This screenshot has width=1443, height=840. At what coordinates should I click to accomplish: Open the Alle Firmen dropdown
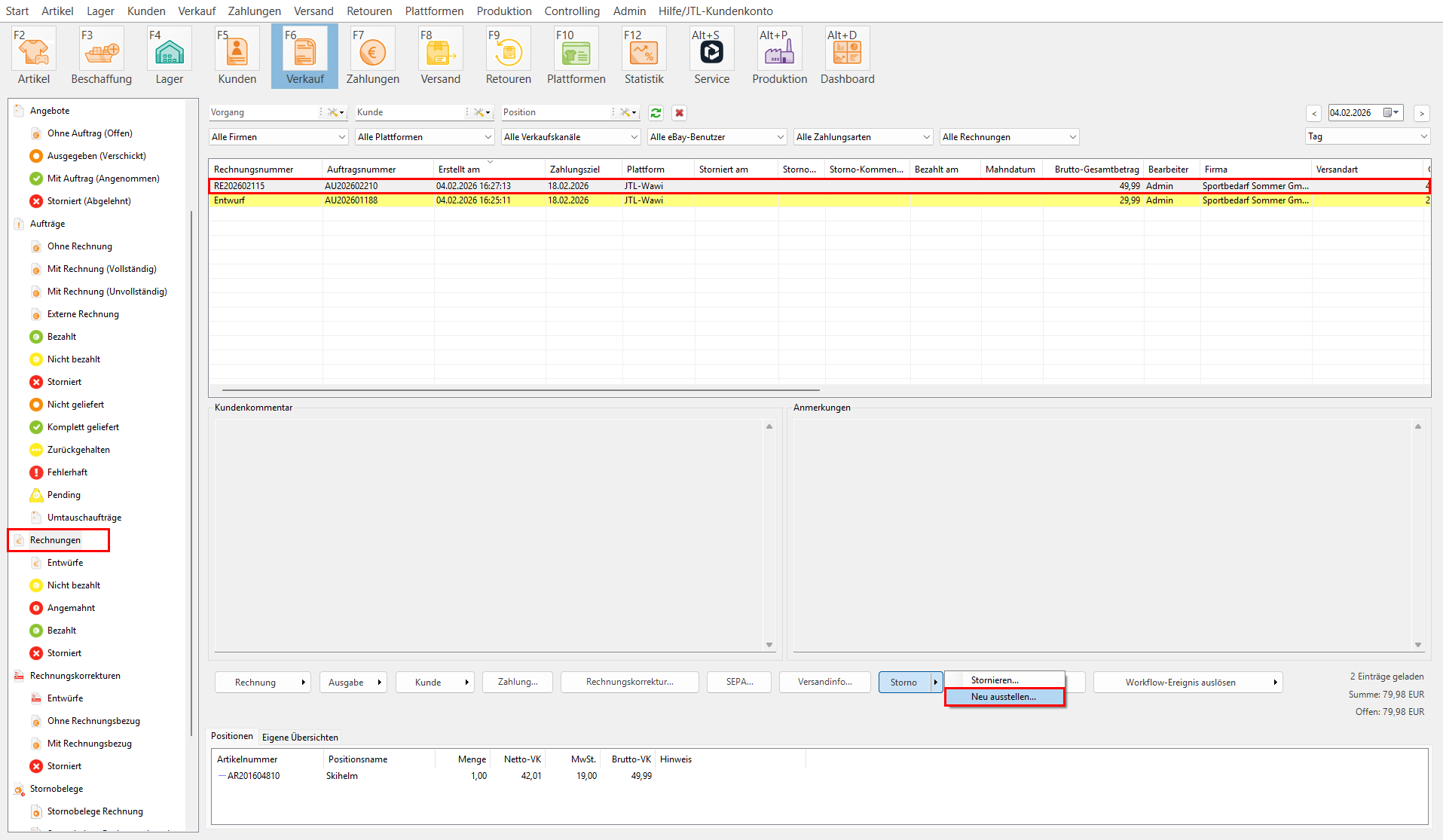(278, 137)
